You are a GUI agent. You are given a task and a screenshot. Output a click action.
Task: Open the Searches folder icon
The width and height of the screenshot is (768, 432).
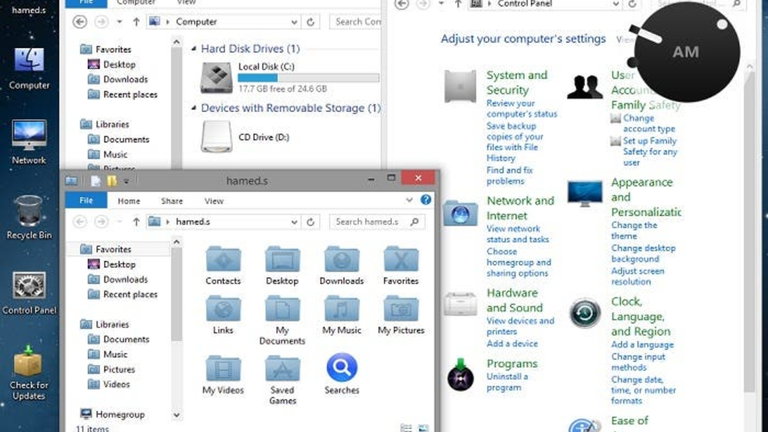pos(341,367)
